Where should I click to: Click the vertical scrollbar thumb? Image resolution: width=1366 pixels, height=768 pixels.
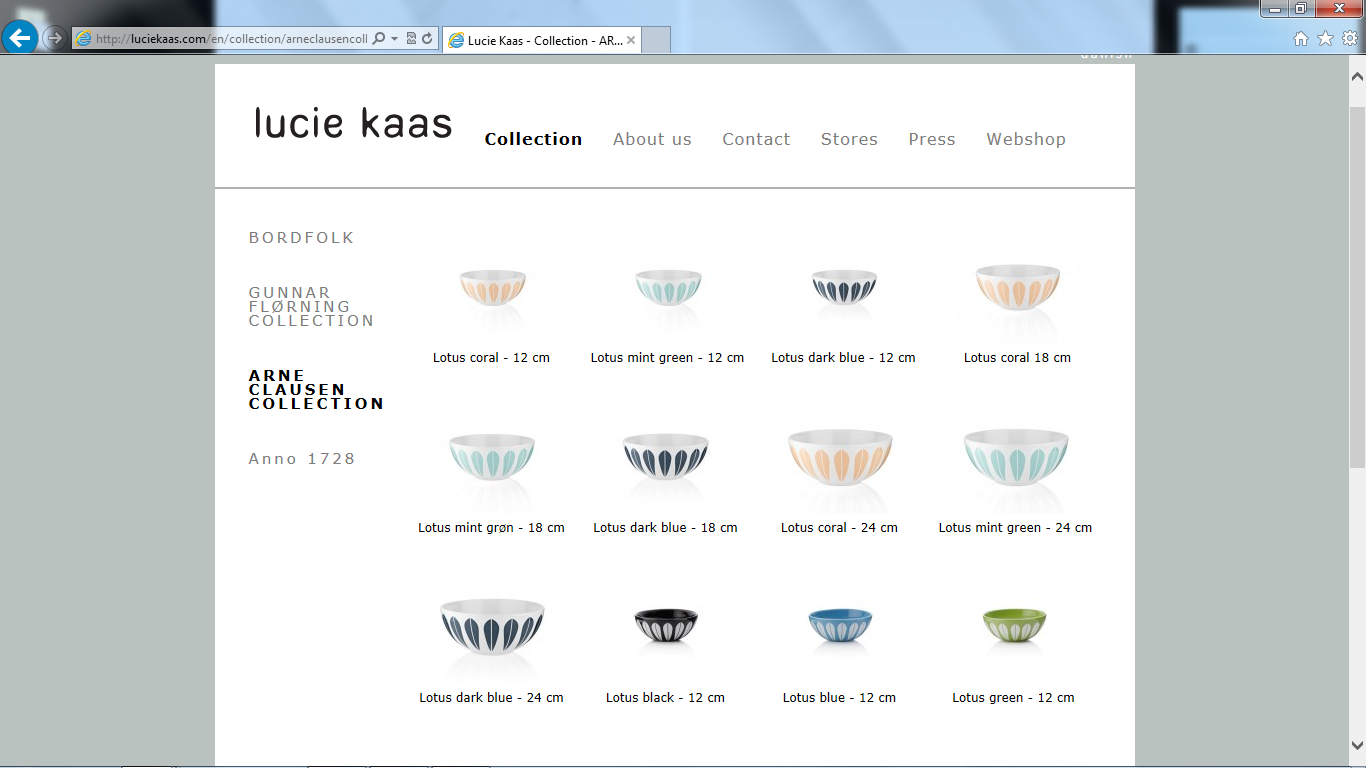tap(1357, 285)
